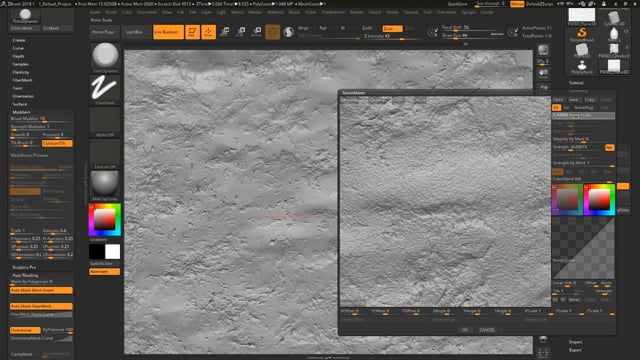The width and height of the screenshot is (640, 360).
Task: Click the Save button in NoiseMaker
Action: point(573,100)
